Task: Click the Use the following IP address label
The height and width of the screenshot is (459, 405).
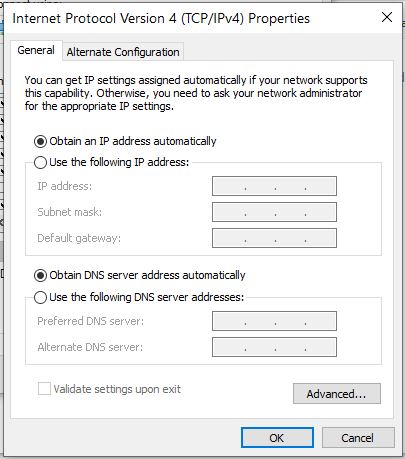Action: (x=119, y=162)
